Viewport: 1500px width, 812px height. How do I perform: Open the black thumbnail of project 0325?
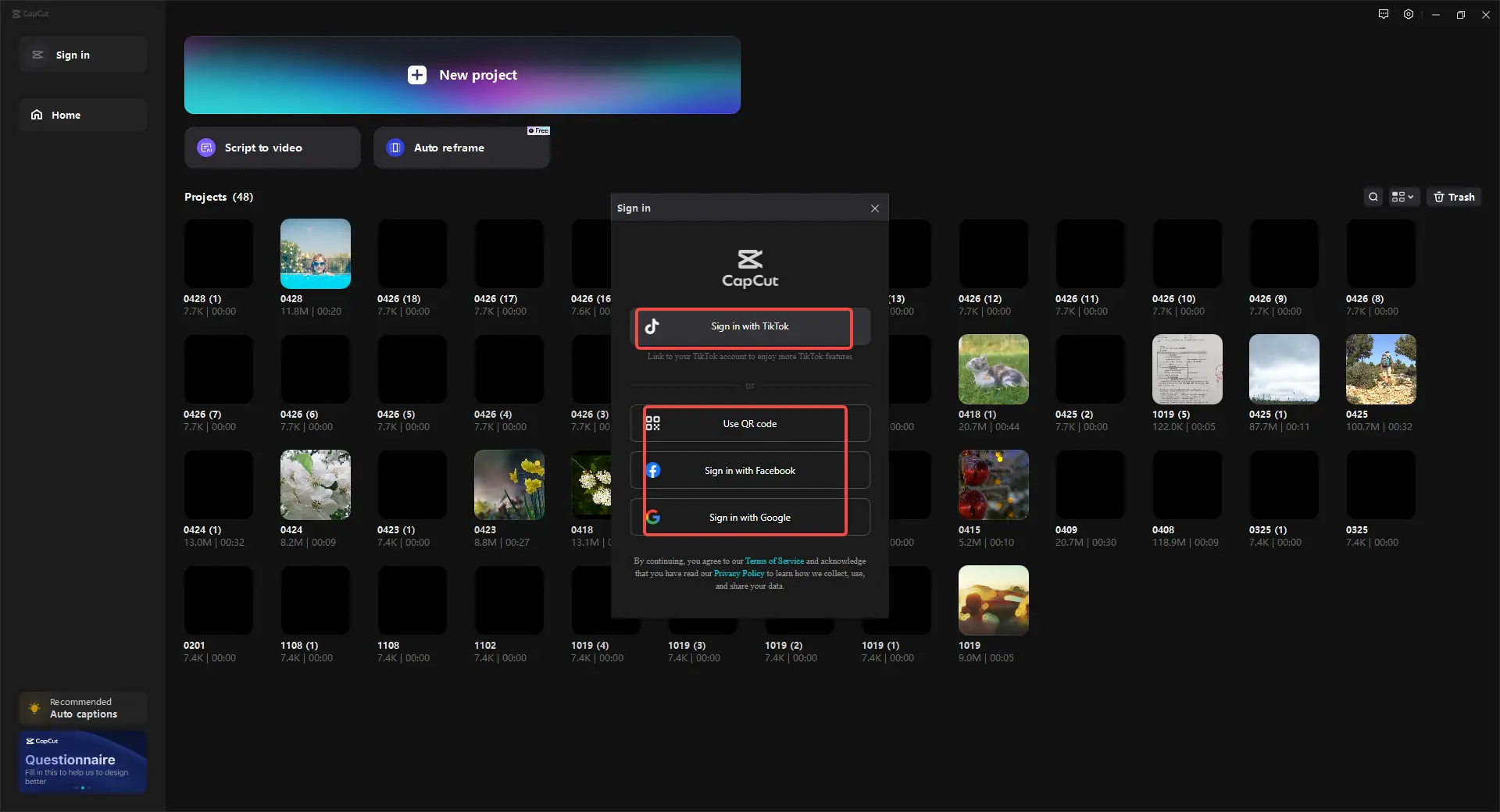1381,485
